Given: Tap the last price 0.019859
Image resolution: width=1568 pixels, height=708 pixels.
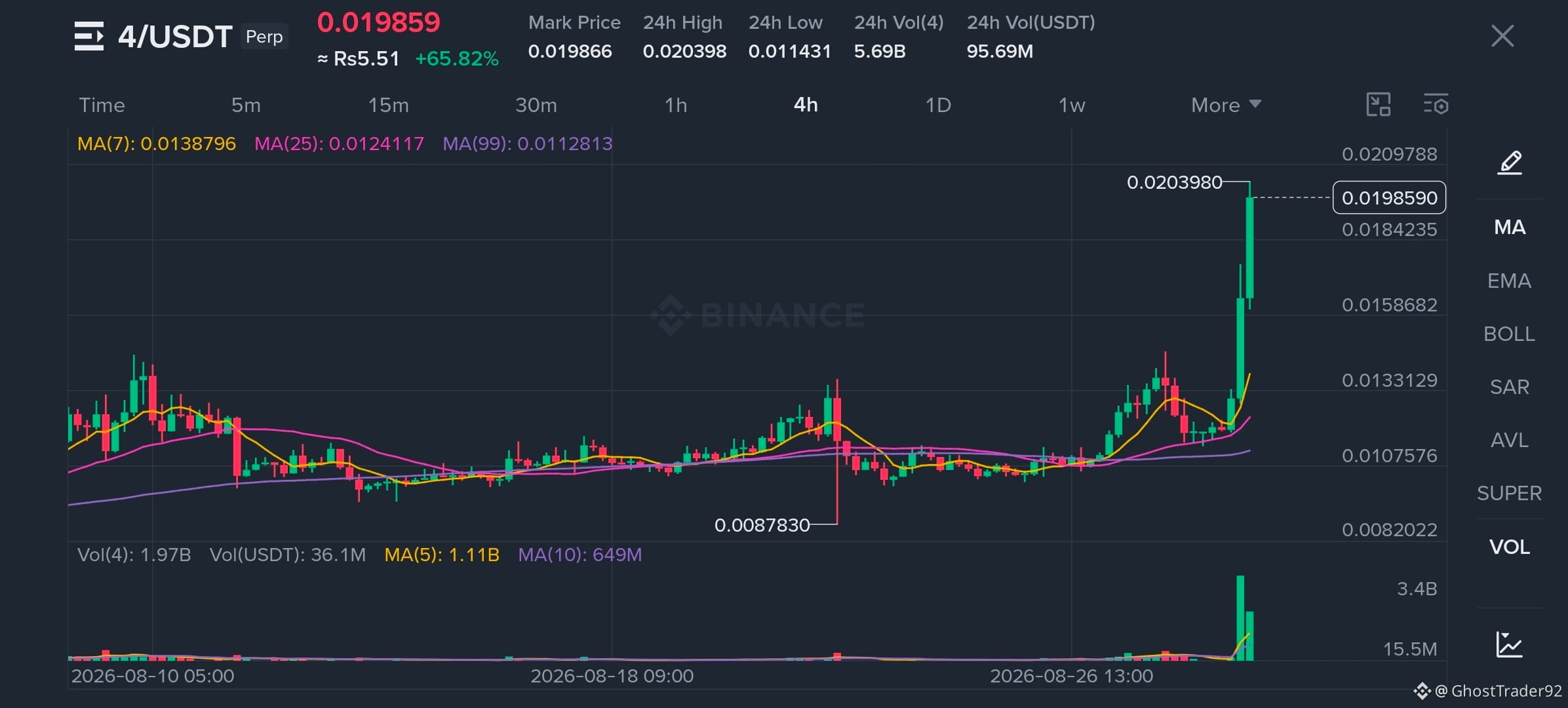Looking at the screenshot, I should coord(379,23).
